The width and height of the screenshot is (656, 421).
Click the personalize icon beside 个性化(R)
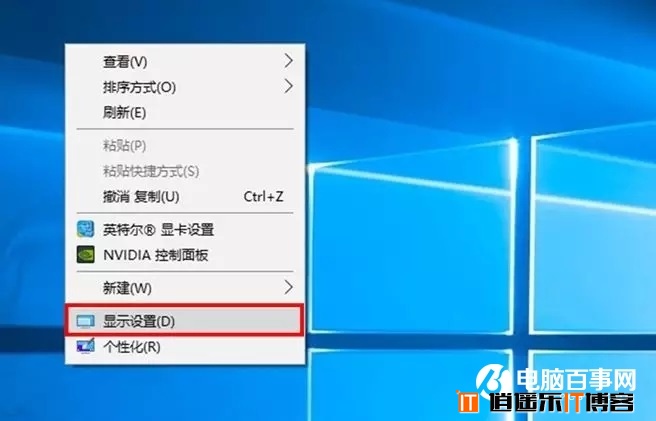[85, 347]
